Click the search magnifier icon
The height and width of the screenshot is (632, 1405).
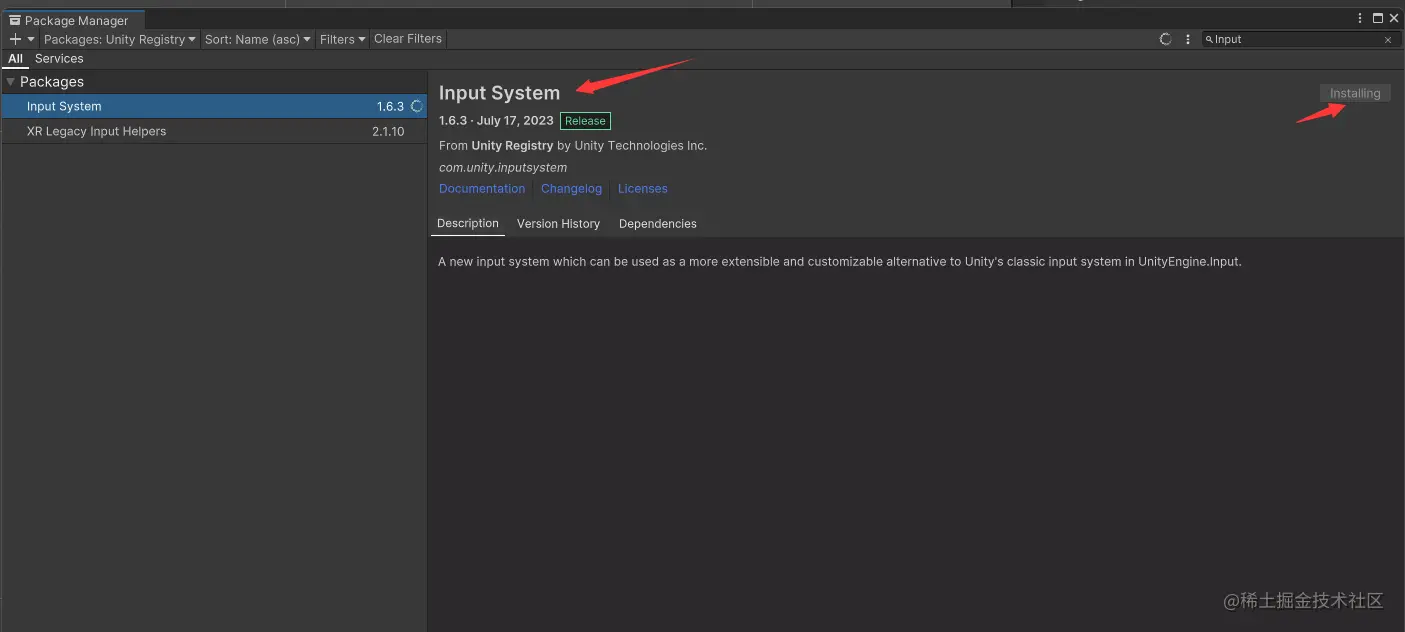pyautogui.click(x=1209, y=39)
